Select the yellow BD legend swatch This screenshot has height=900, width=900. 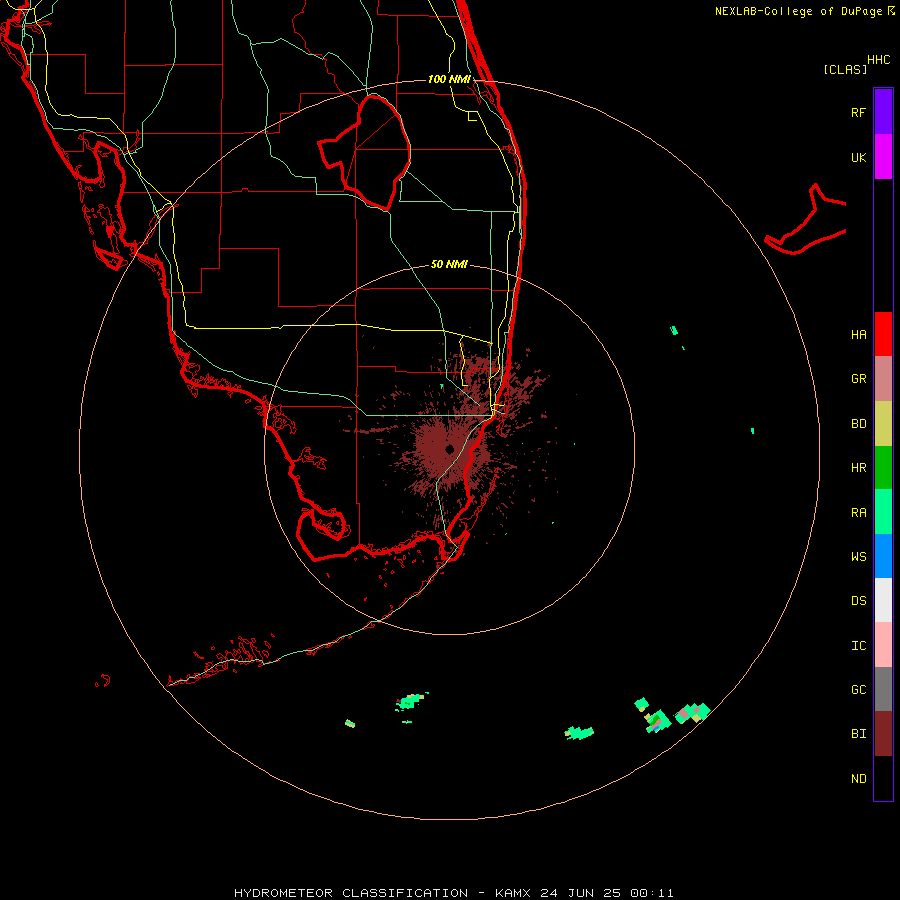883,423
